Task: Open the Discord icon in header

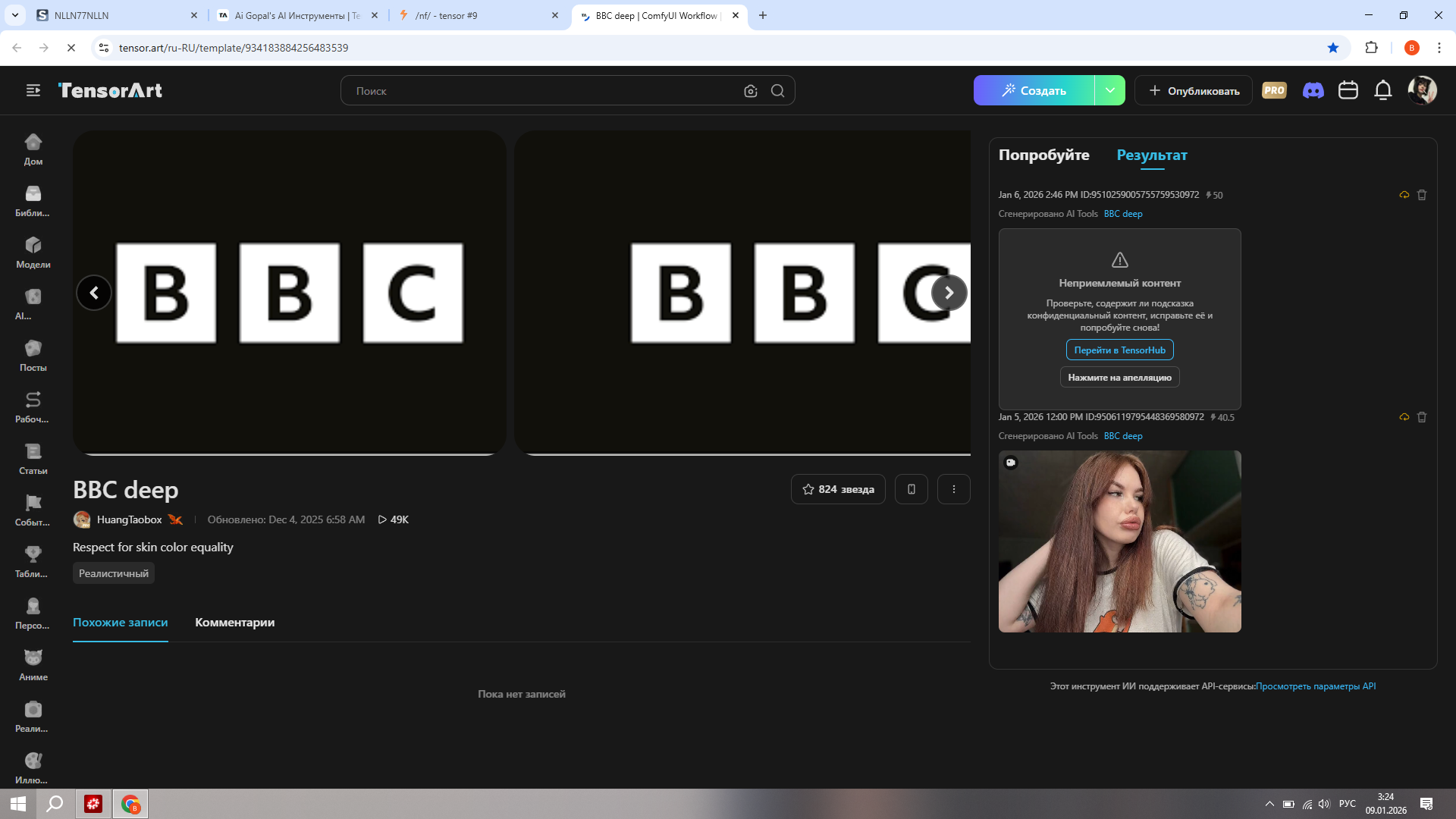Action: click(1313, 90)
